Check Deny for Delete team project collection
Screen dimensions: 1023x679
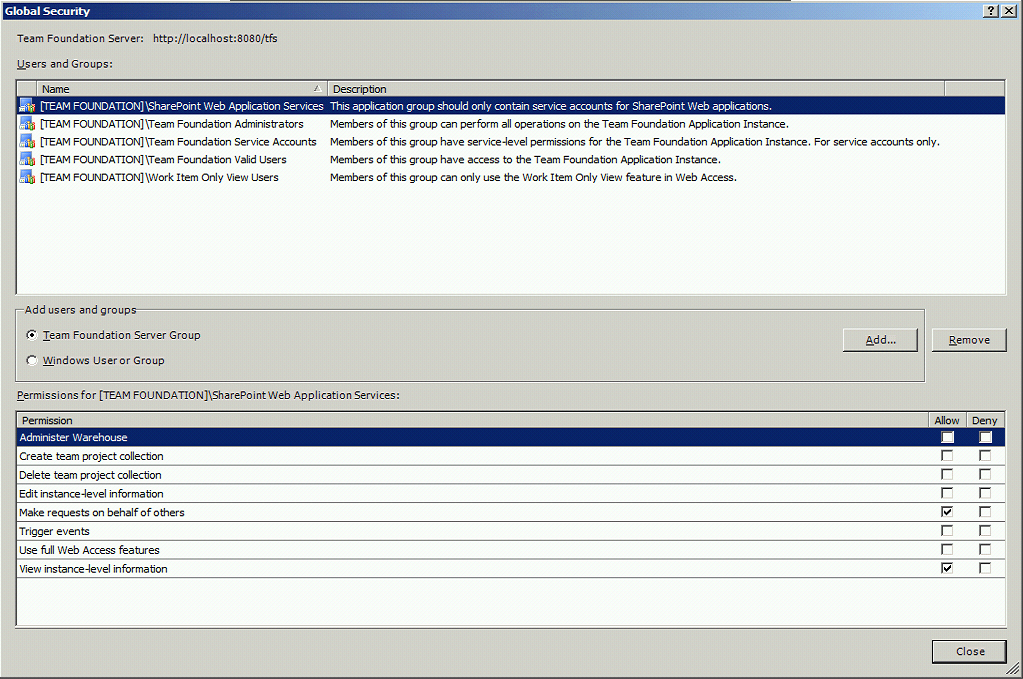pos(985,475)
